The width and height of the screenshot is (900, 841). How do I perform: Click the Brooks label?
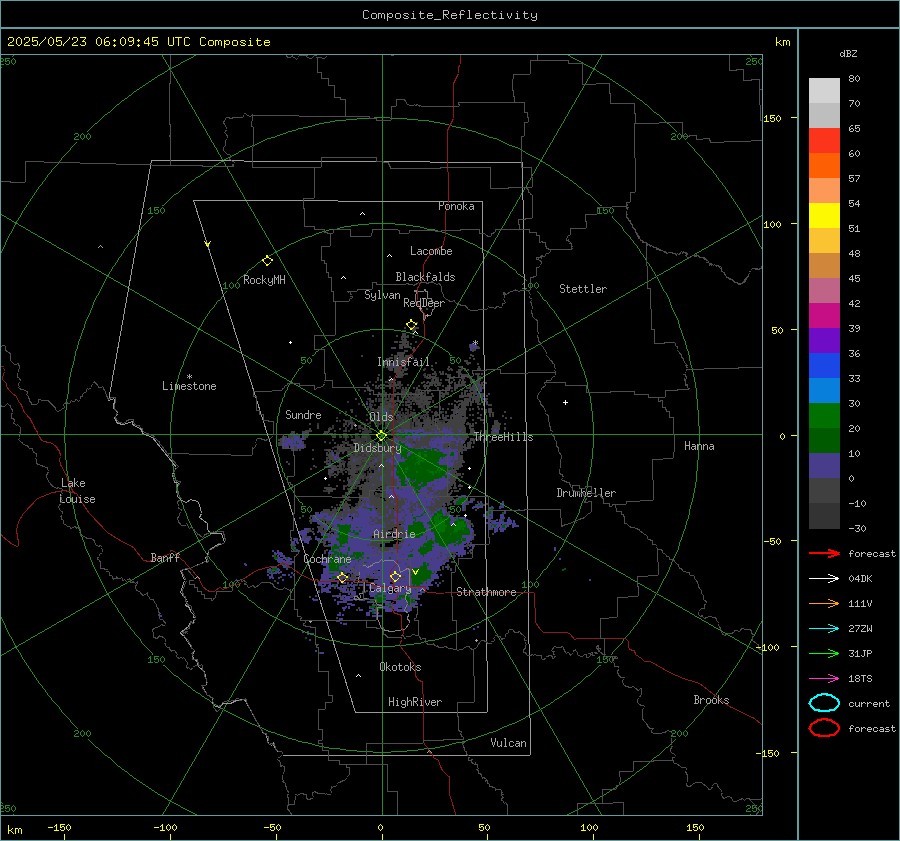pyautogui.click(x=711, y=700)
